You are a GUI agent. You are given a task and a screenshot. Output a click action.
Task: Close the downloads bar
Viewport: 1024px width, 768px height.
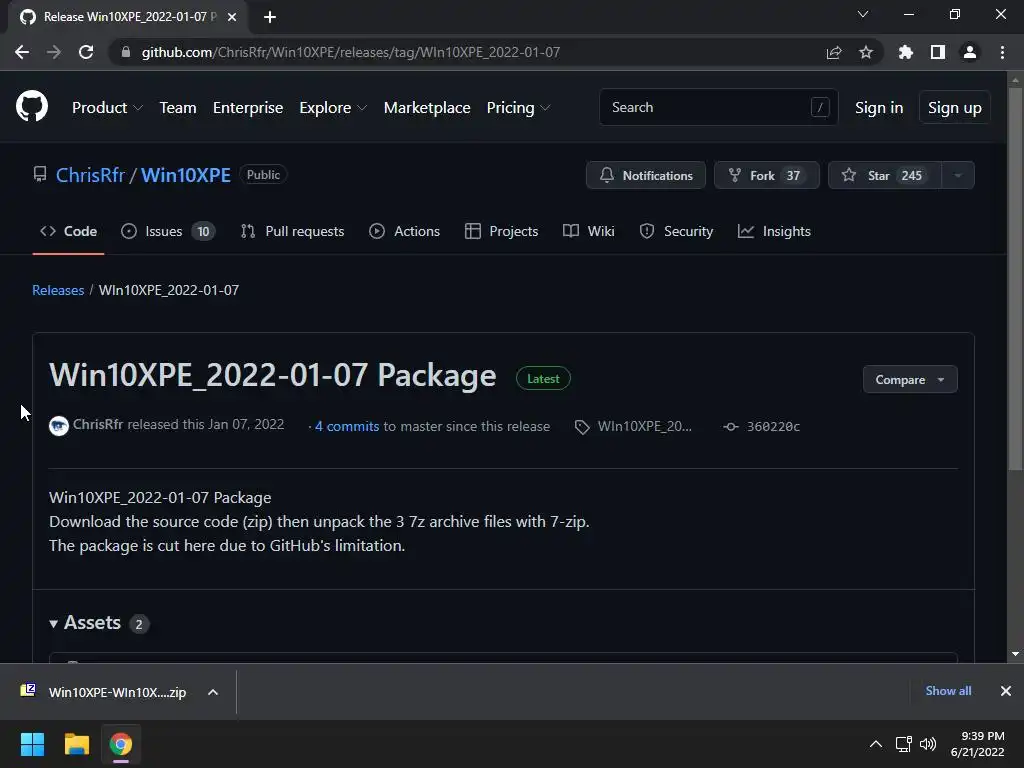(1006, 691)
